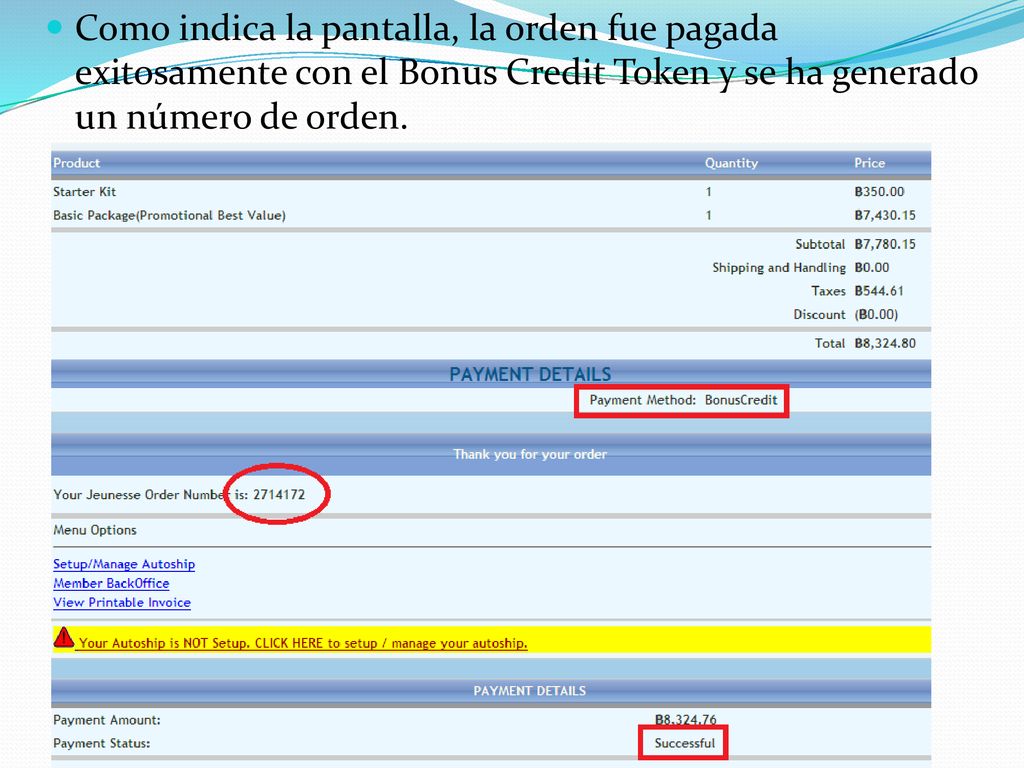
Task: Click the Payment Status: label
Action: click(x=101, y=744)
